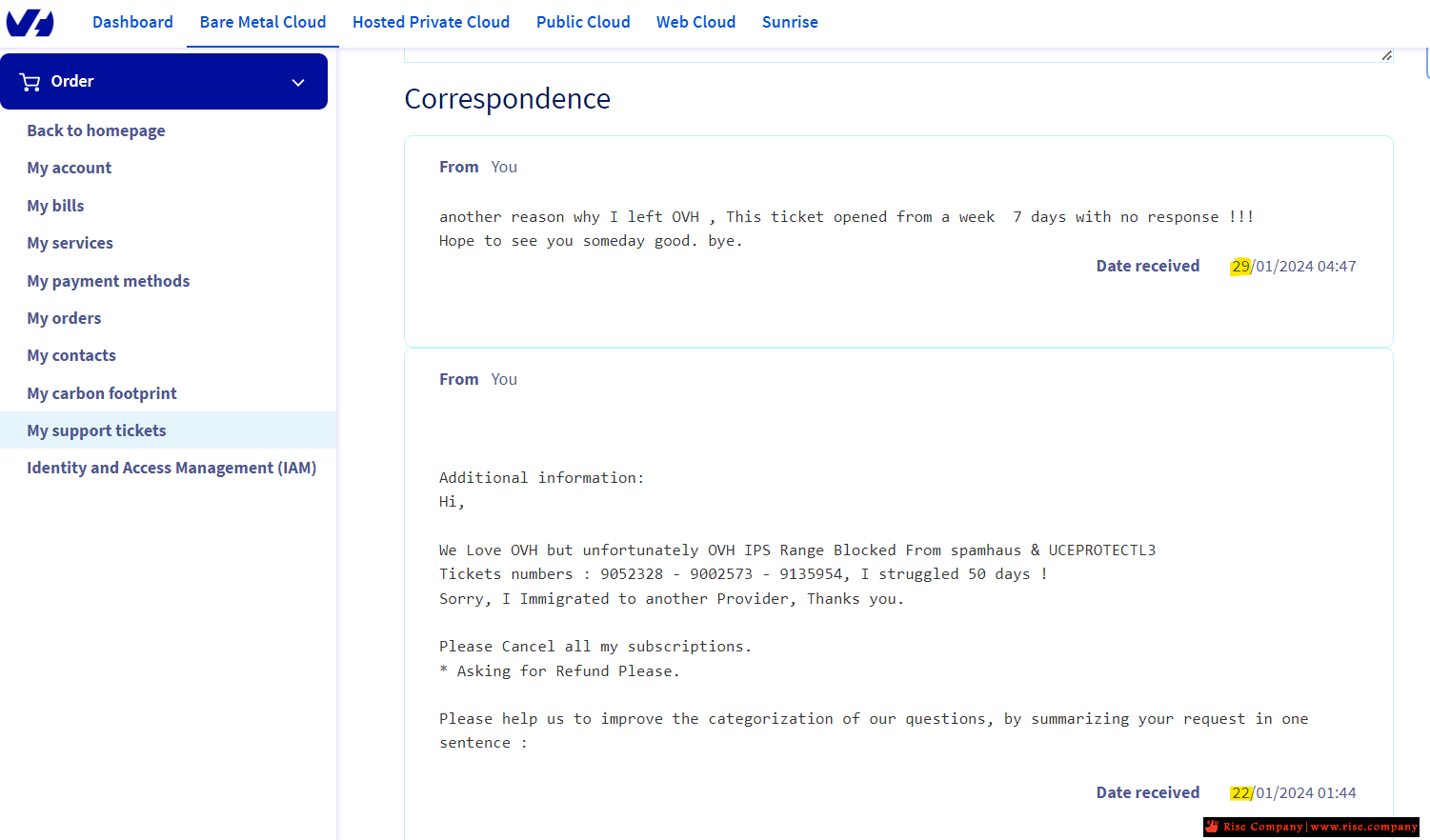Click the OVH logo icon
This screenshot has height=840, width=1430.
click(x=30, y=22)
